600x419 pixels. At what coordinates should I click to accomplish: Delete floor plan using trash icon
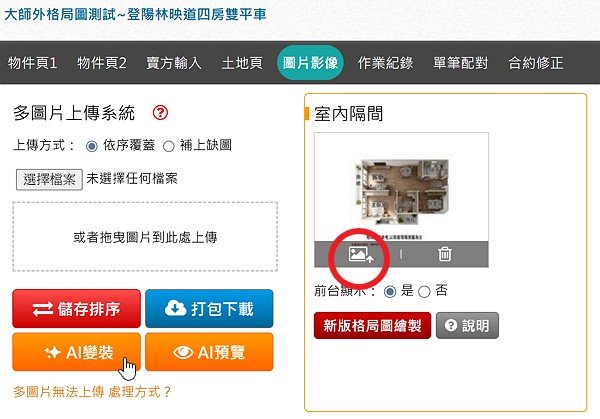tap(444, 254)
